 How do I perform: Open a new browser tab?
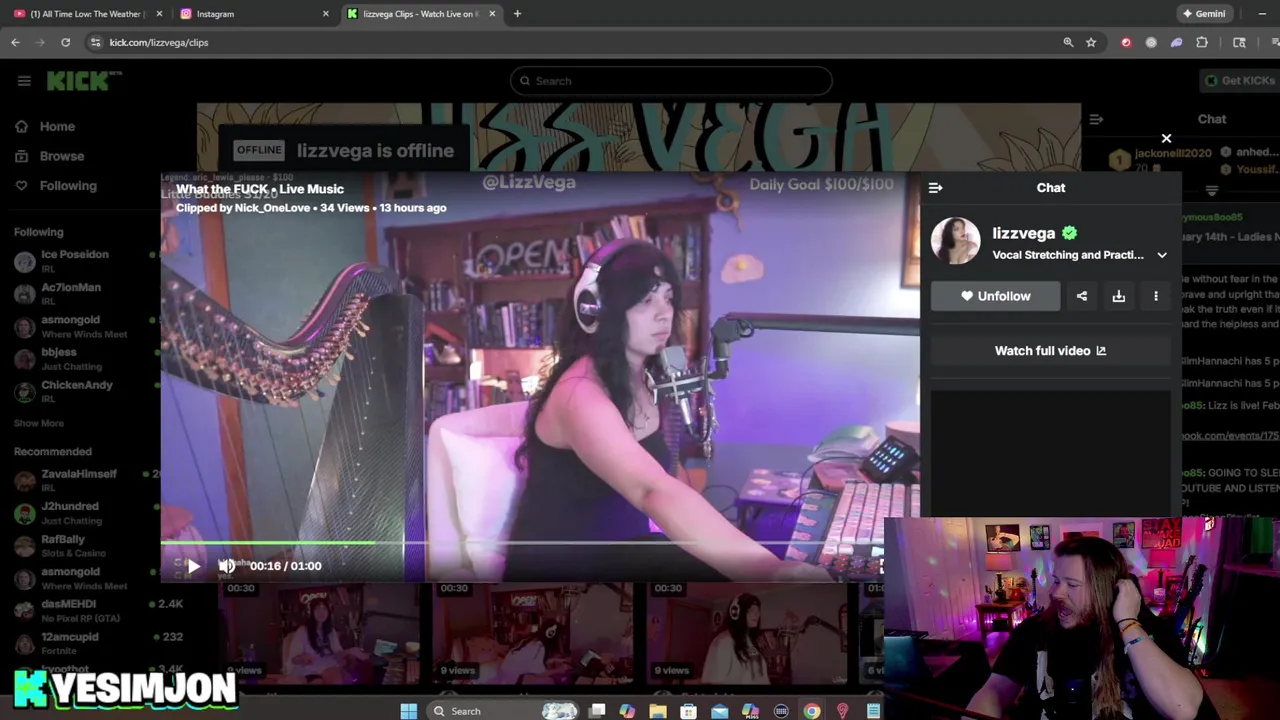coord(517,14)
